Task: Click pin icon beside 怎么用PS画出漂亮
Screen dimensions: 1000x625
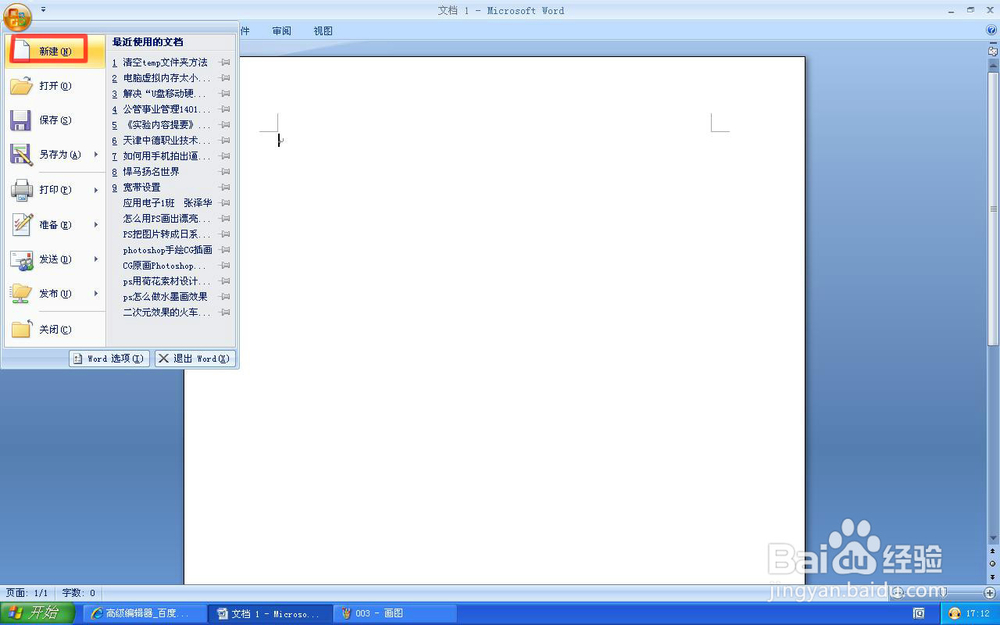Action: point(224,219)
